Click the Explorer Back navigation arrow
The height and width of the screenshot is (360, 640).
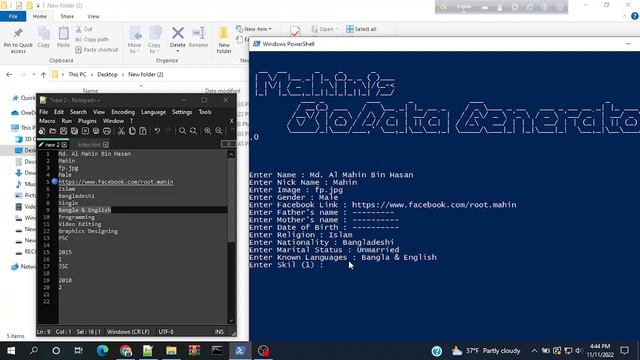pyautogui.click(x=9, y=75)
